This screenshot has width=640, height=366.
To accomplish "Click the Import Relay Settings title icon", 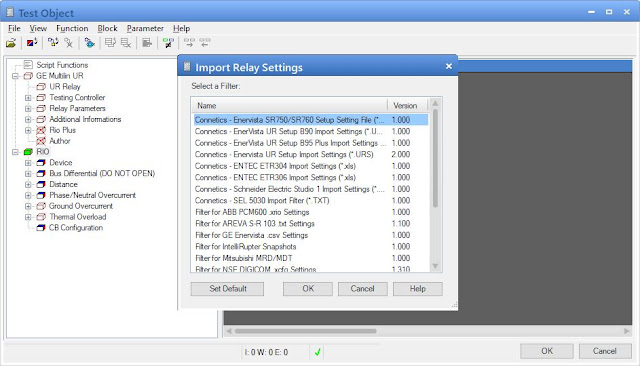I will click(x=187, y=67).
